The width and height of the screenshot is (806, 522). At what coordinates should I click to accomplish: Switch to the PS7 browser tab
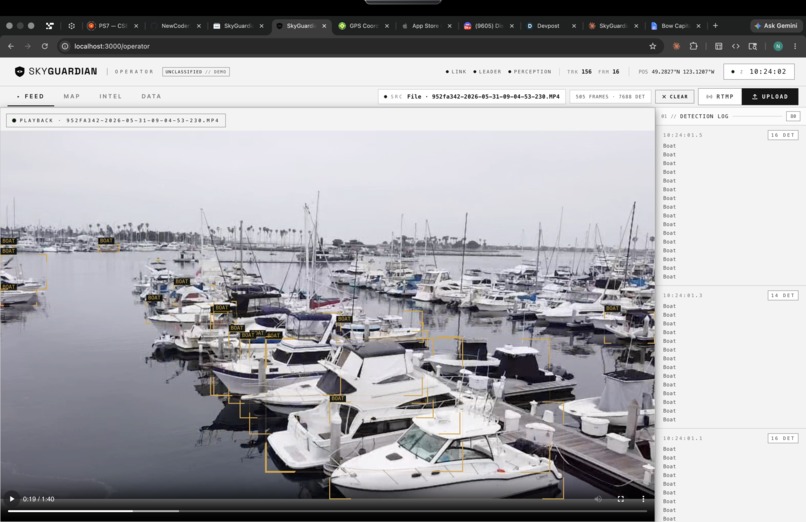113,26
